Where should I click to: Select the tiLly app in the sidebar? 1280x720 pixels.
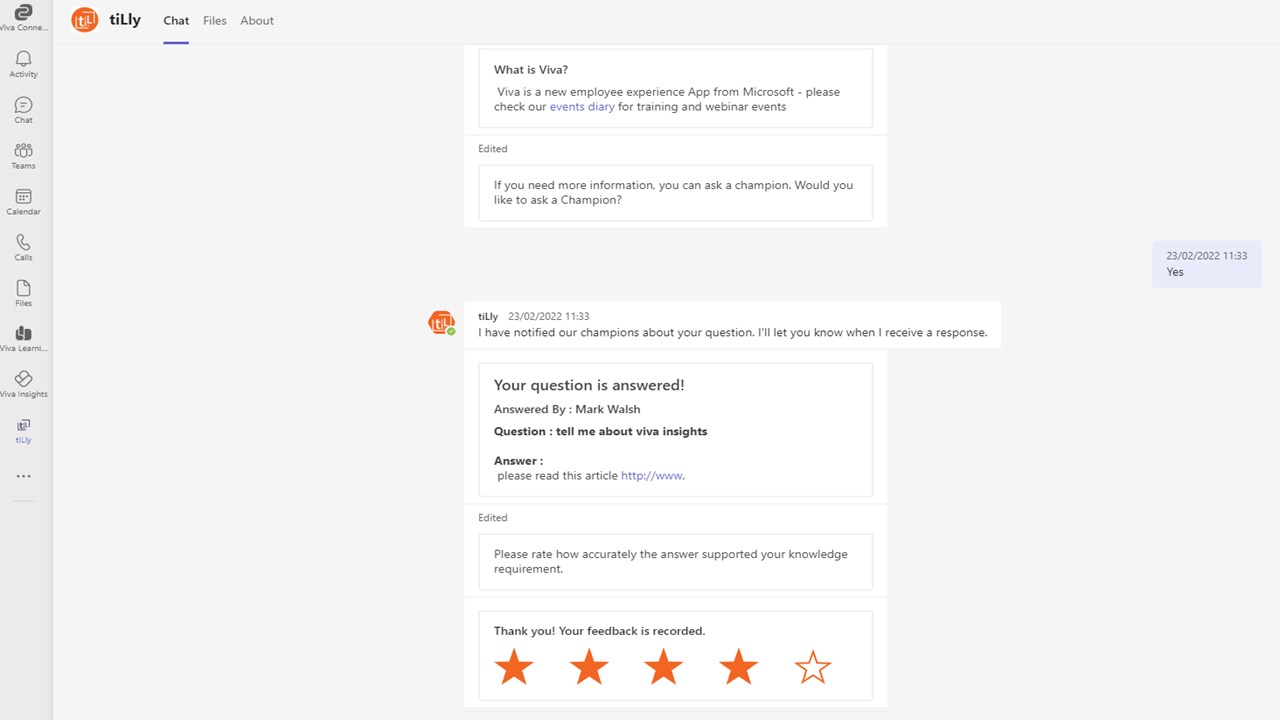tap(23, 431)
